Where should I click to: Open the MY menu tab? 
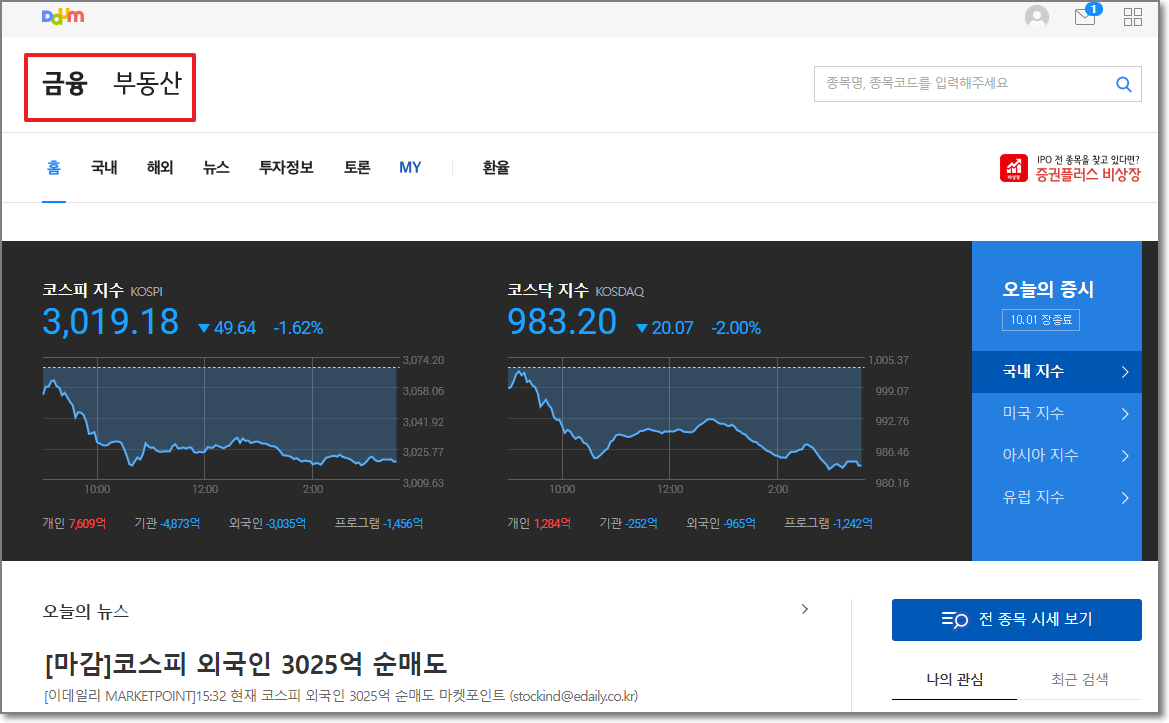pyautogui.click(x=410, y=168)
